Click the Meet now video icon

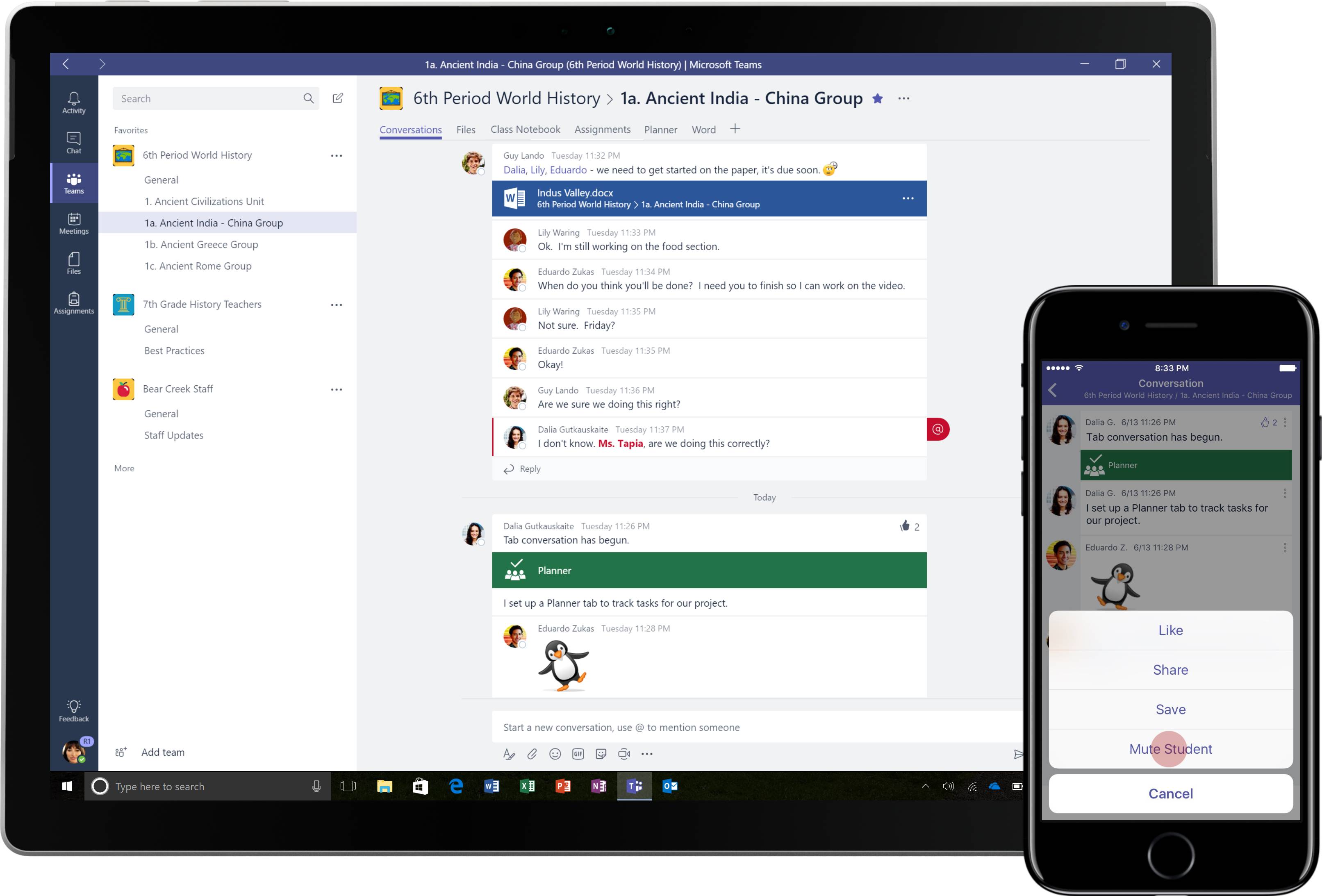pos(624,754)
